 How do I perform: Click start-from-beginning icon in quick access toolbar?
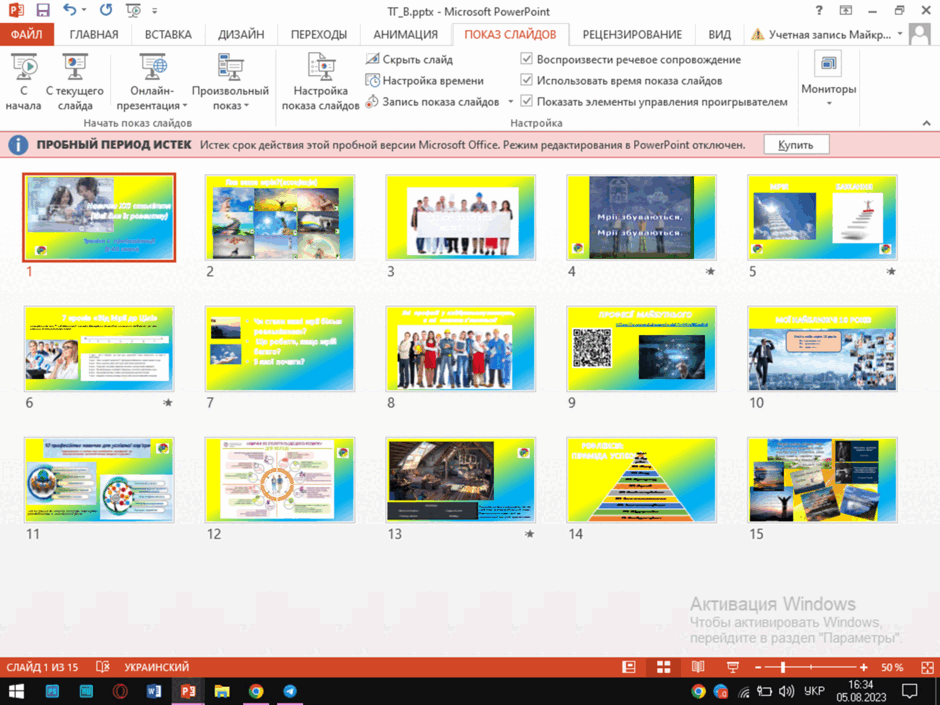(x=134, y=10)
